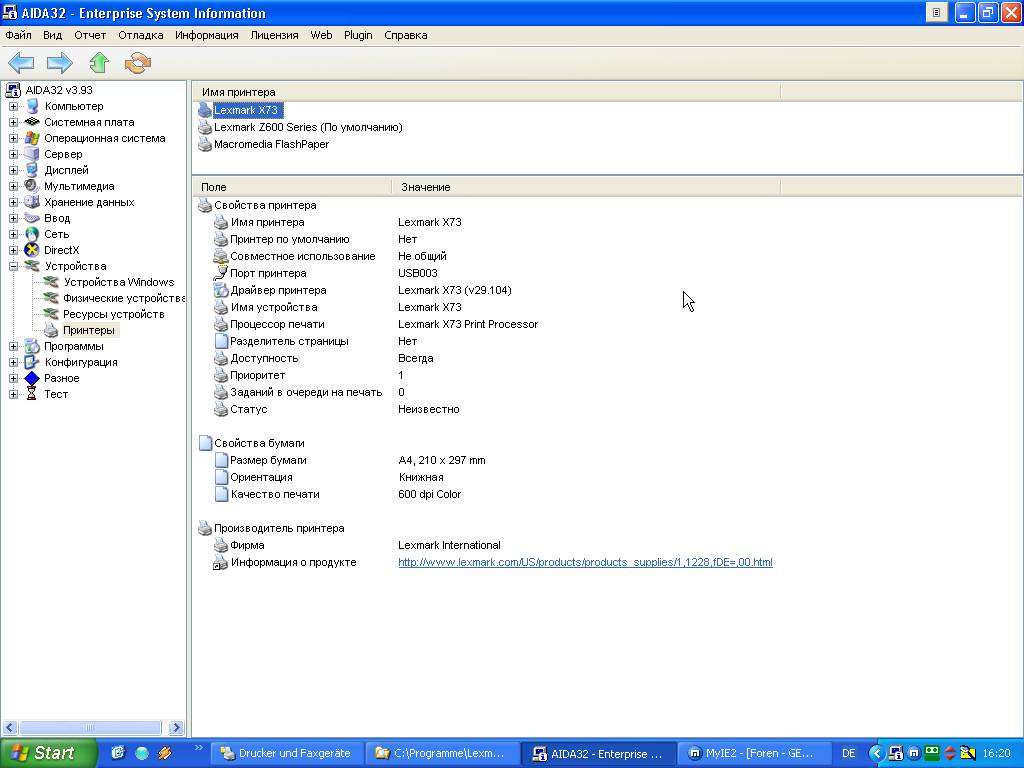The height and width of the screenshot is (768, 1024).
Task: Click the Windows Start button
Action: (48, 753)
